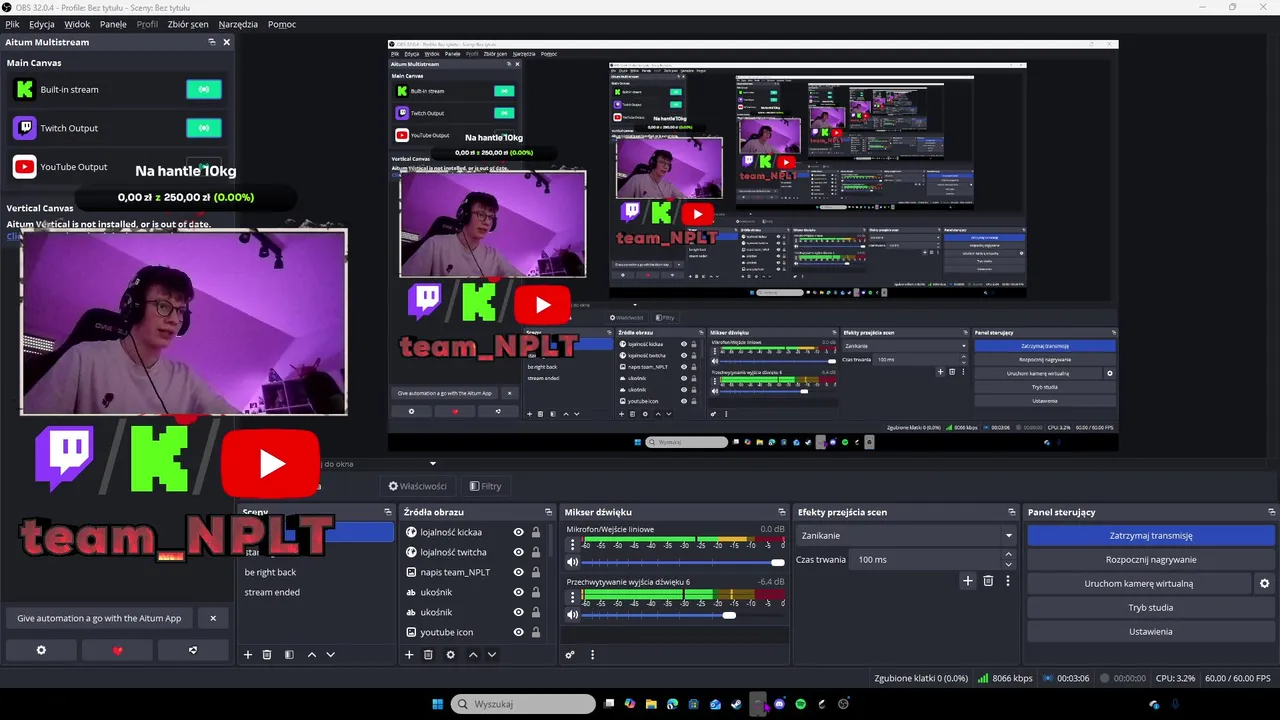Undock the Źródła obrazu panel

click(x=548, y=512)
